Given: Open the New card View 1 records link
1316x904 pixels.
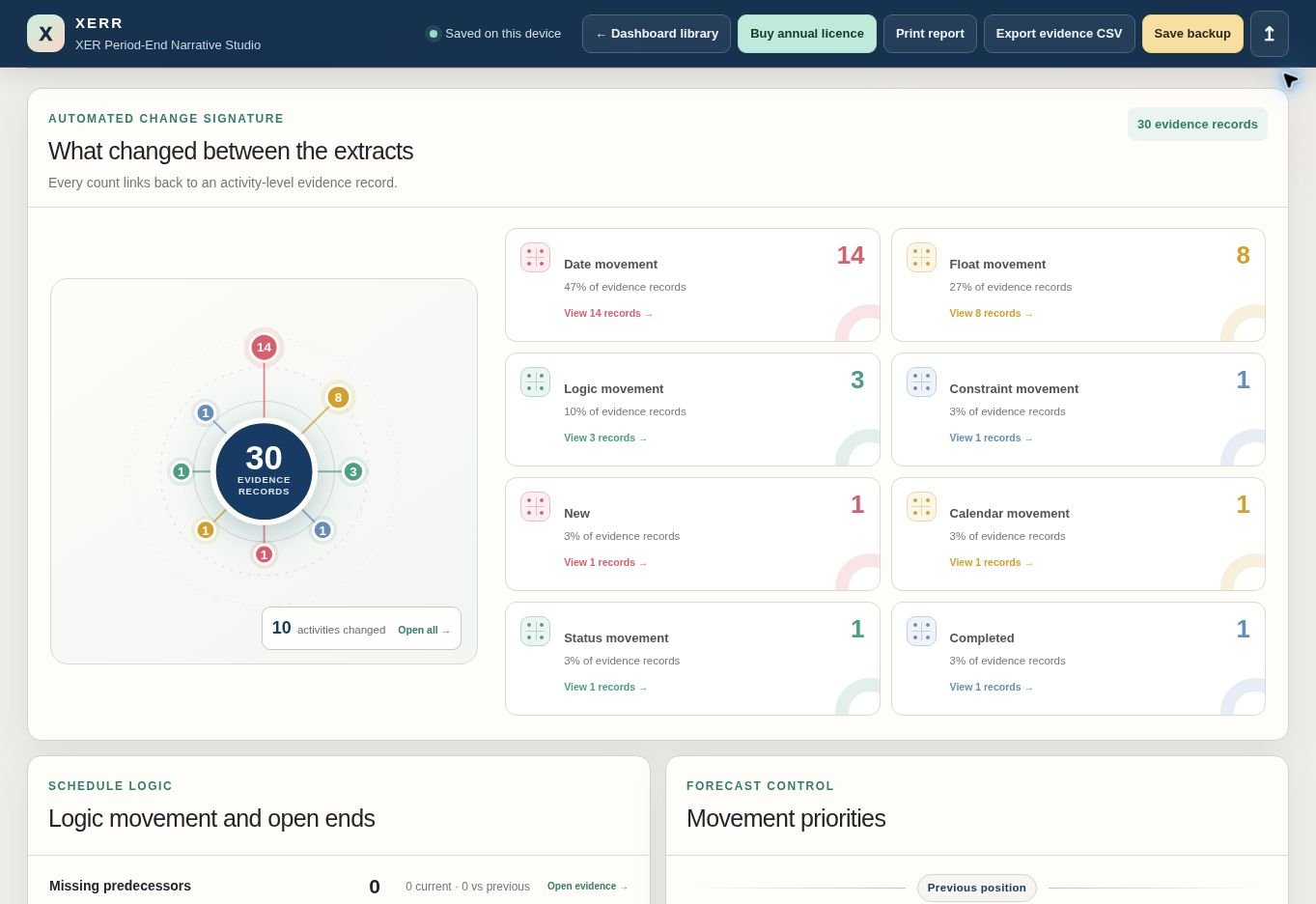Looking at the screenshot, I should coord(605,562).
